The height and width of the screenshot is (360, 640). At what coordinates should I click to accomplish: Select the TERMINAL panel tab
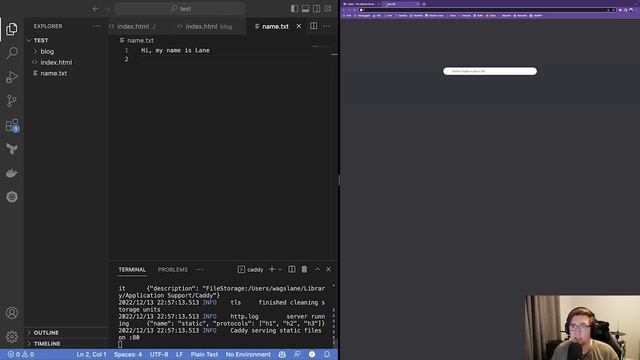click(x=132, y=269)
